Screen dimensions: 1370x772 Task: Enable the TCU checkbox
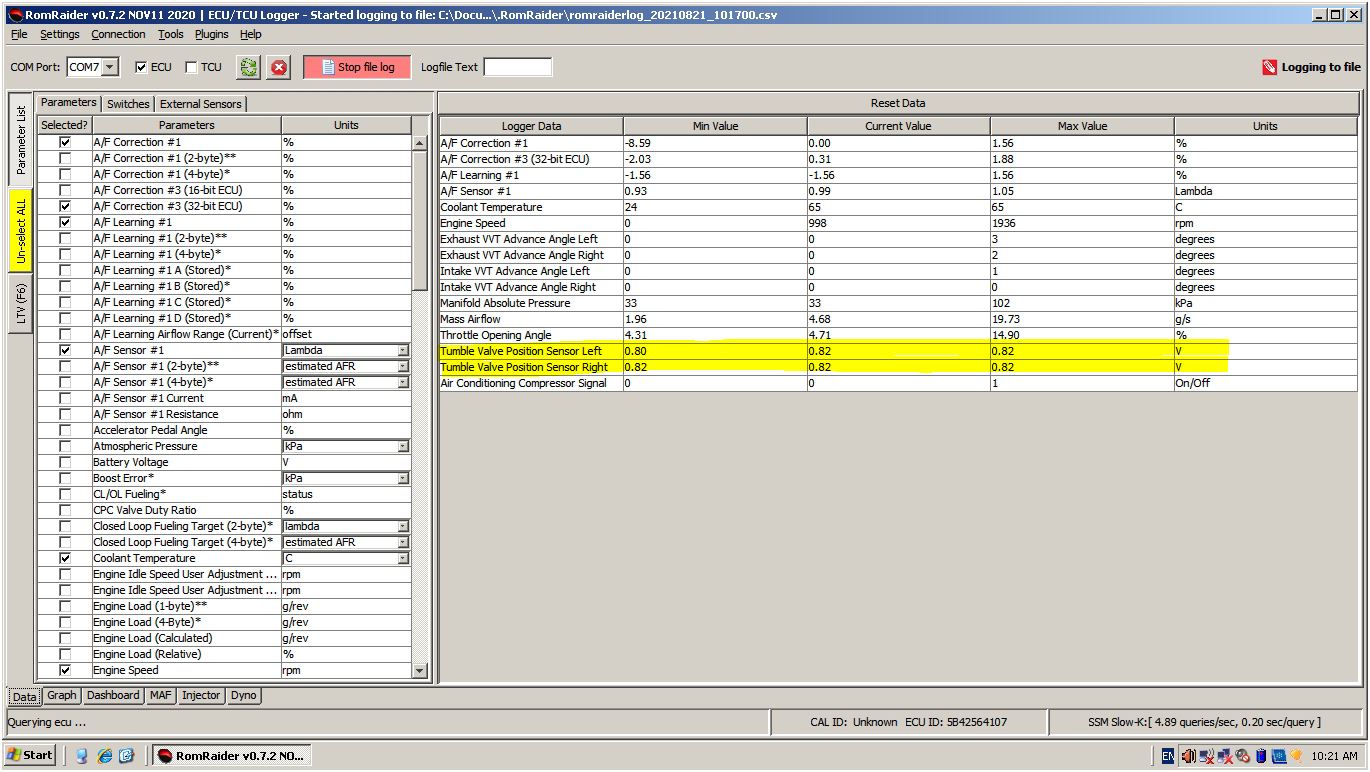192,68
